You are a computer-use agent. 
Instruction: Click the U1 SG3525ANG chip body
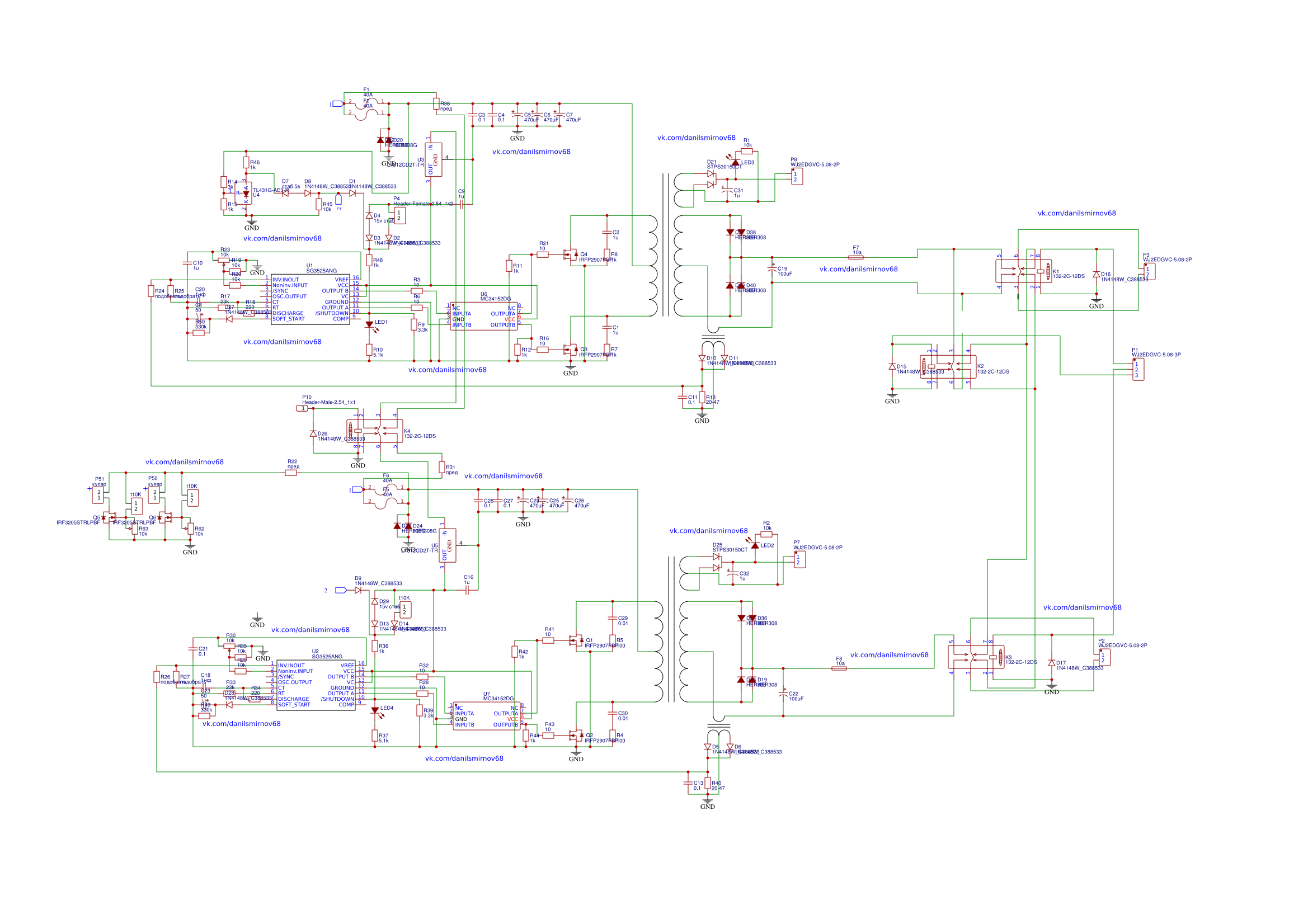point(310,299)
